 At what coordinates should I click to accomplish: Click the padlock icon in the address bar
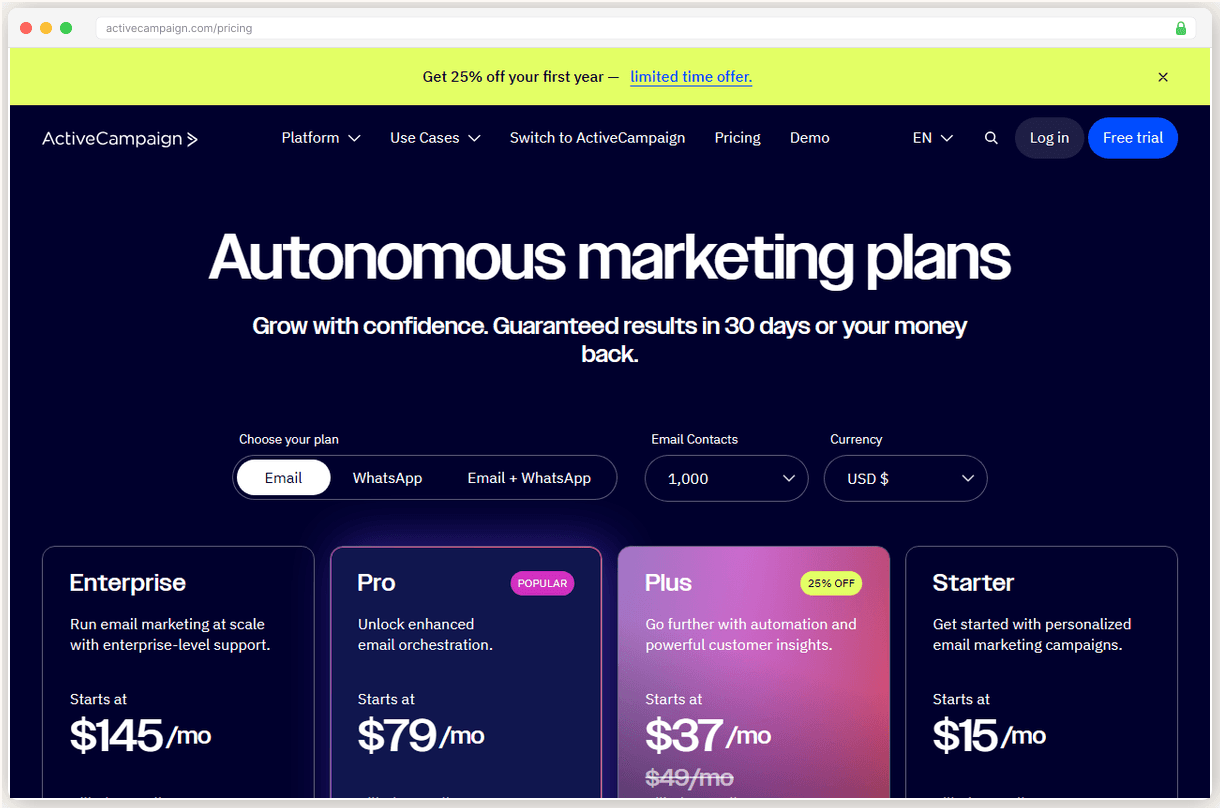point(1180,28)
